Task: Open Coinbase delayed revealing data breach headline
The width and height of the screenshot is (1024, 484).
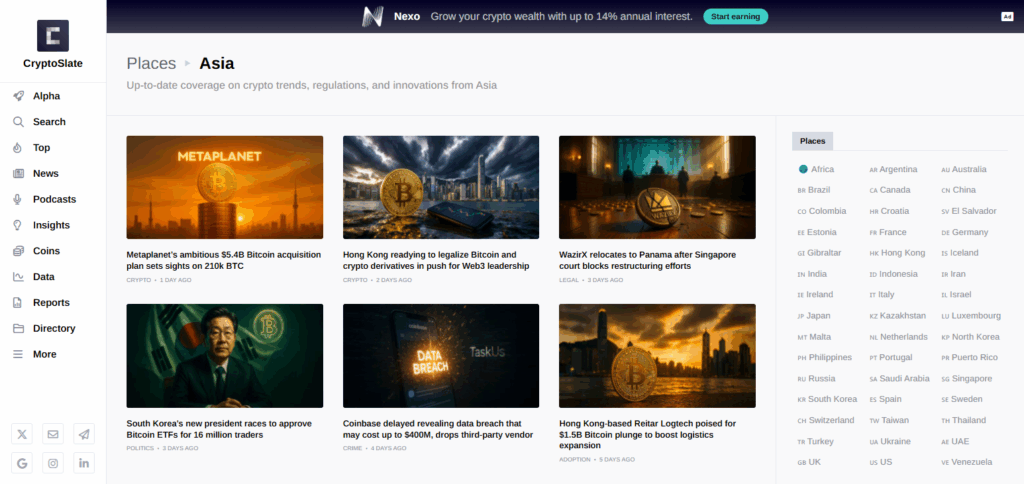Action: [x=438, y=429]
